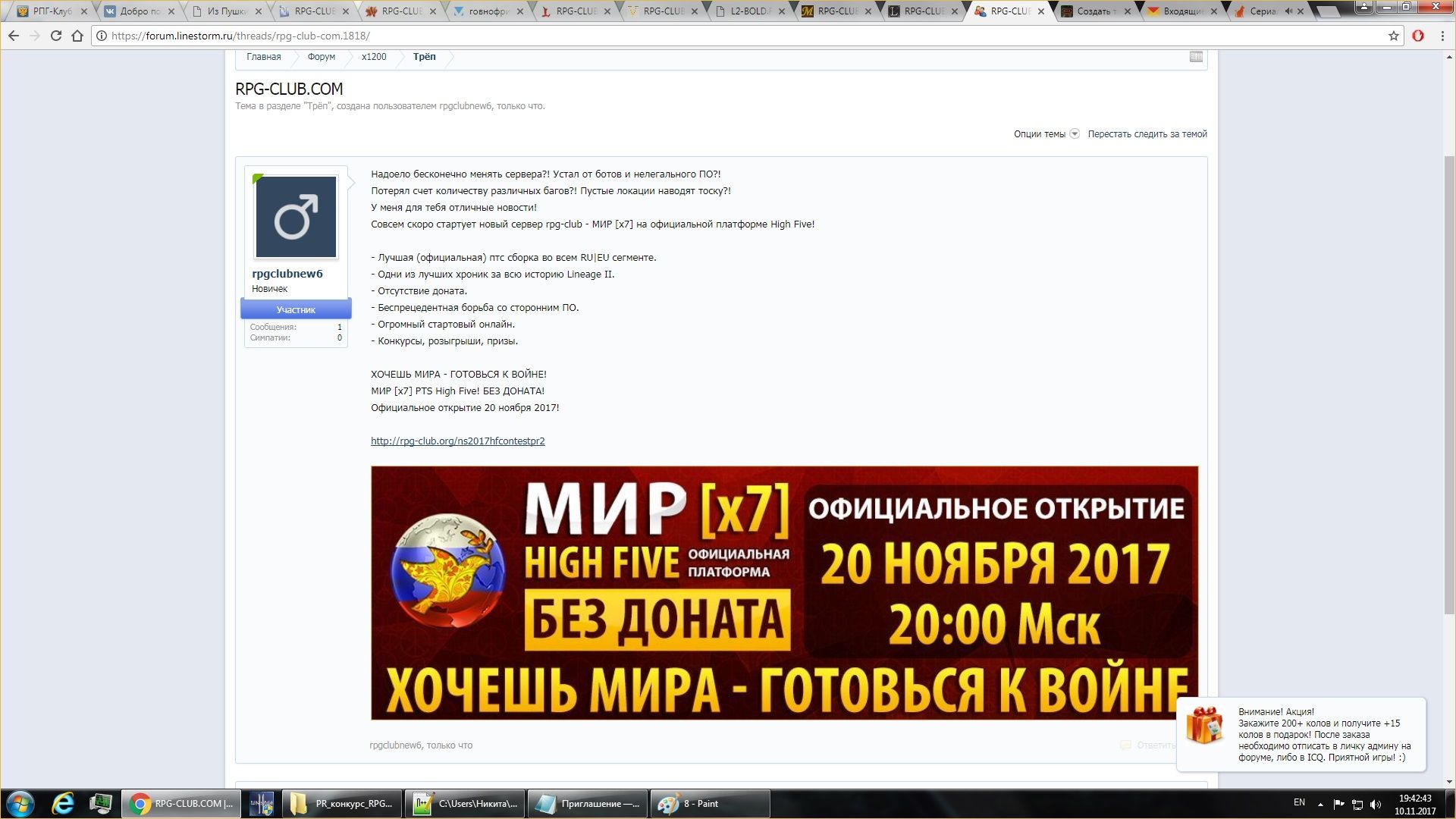The image size is (1456, 819).
Task: Open the rpg-club.org ns2017hfcontestpr2 link
Action: coord(457,441)
